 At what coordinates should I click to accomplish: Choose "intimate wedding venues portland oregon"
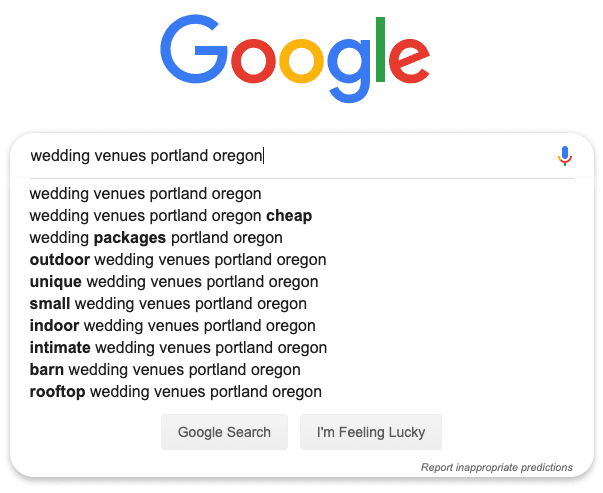(178, 347)
